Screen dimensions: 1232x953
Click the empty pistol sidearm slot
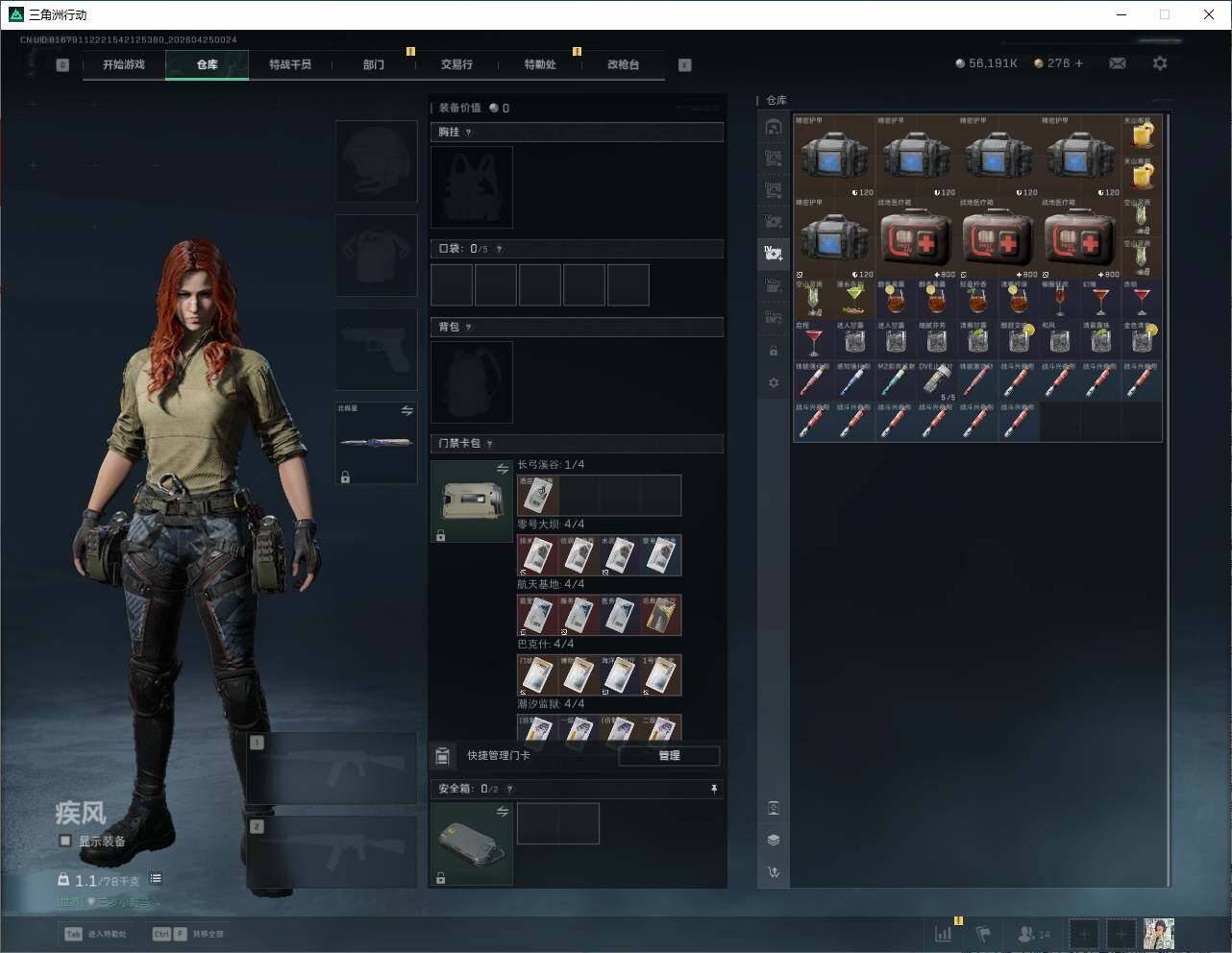click(x=377, y=349)
